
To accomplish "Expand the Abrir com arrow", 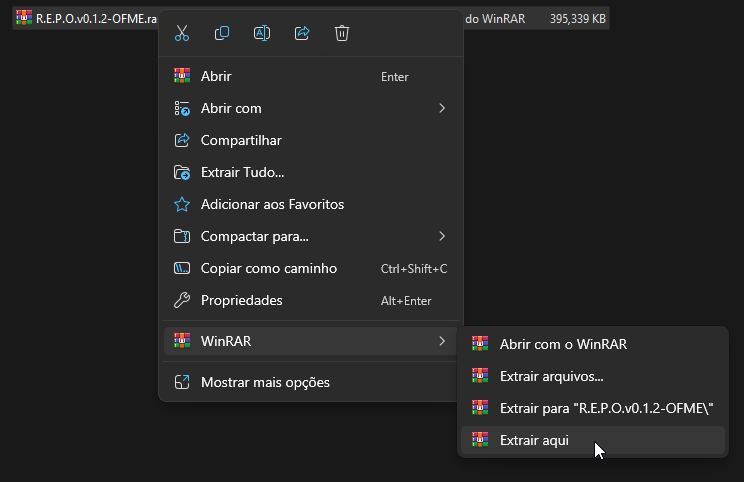I will [x=442, y=108].
